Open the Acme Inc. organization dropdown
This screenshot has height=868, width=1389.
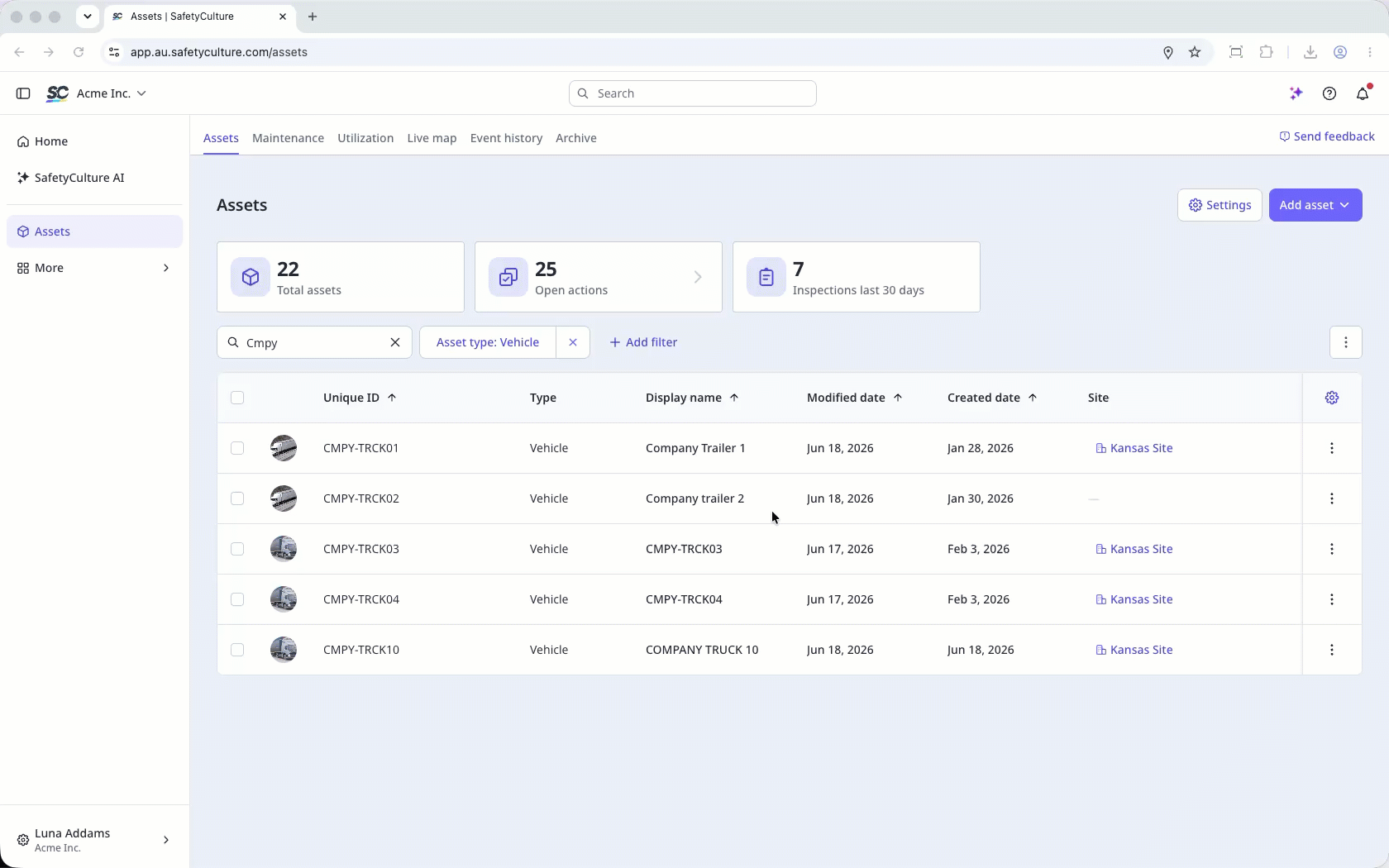pos(112,93)
